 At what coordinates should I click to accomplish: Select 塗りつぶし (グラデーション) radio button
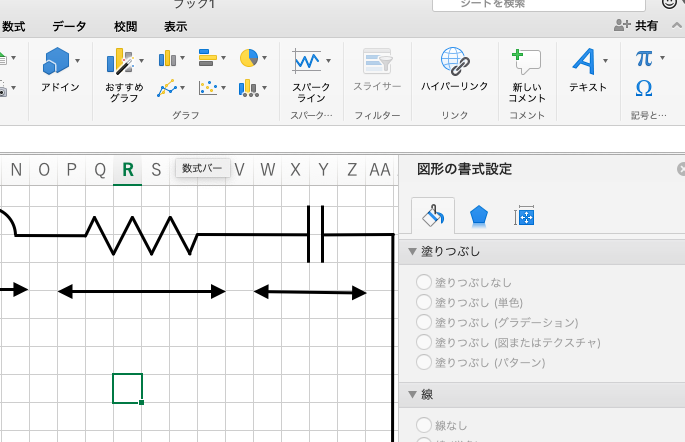(x=424, y=322)
